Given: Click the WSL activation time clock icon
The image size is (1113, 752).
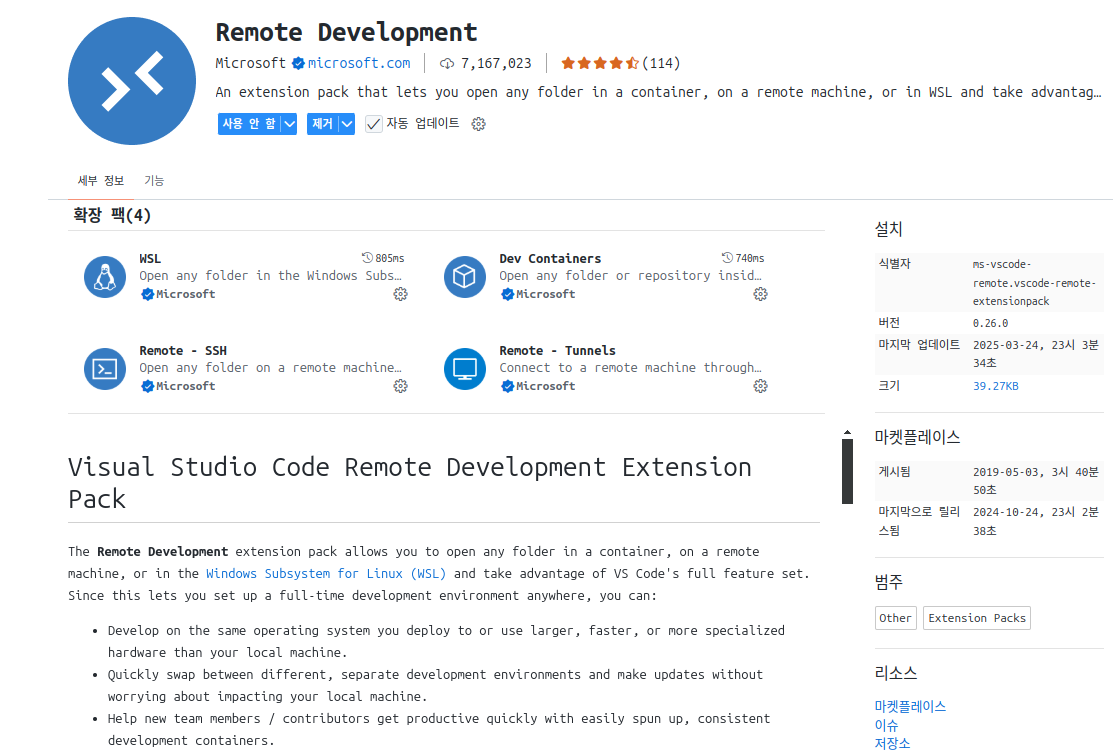Looking at the screenshot, I should pyautogui.click(x=367, y=258).
